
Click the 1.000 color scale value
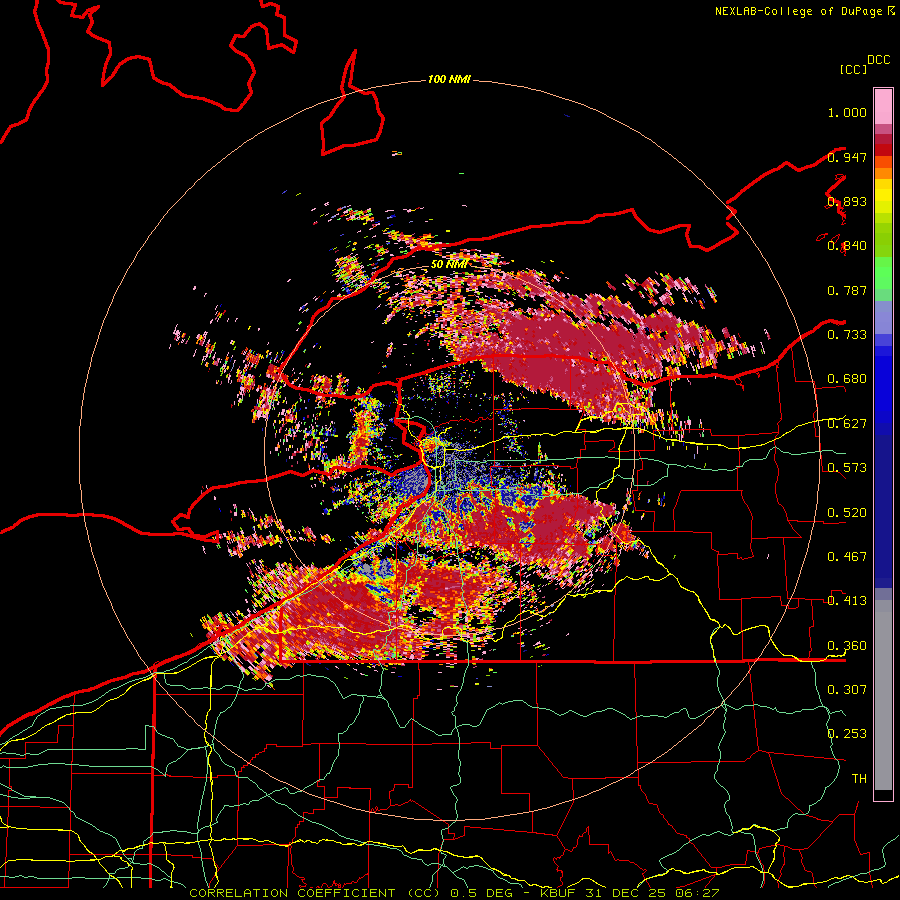[847, 112]
